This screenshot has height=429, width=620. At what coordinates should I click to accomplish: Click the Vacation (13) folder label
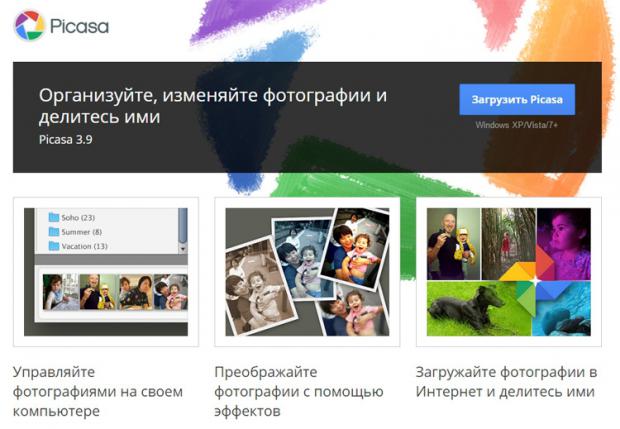click(x=84, y=246)
